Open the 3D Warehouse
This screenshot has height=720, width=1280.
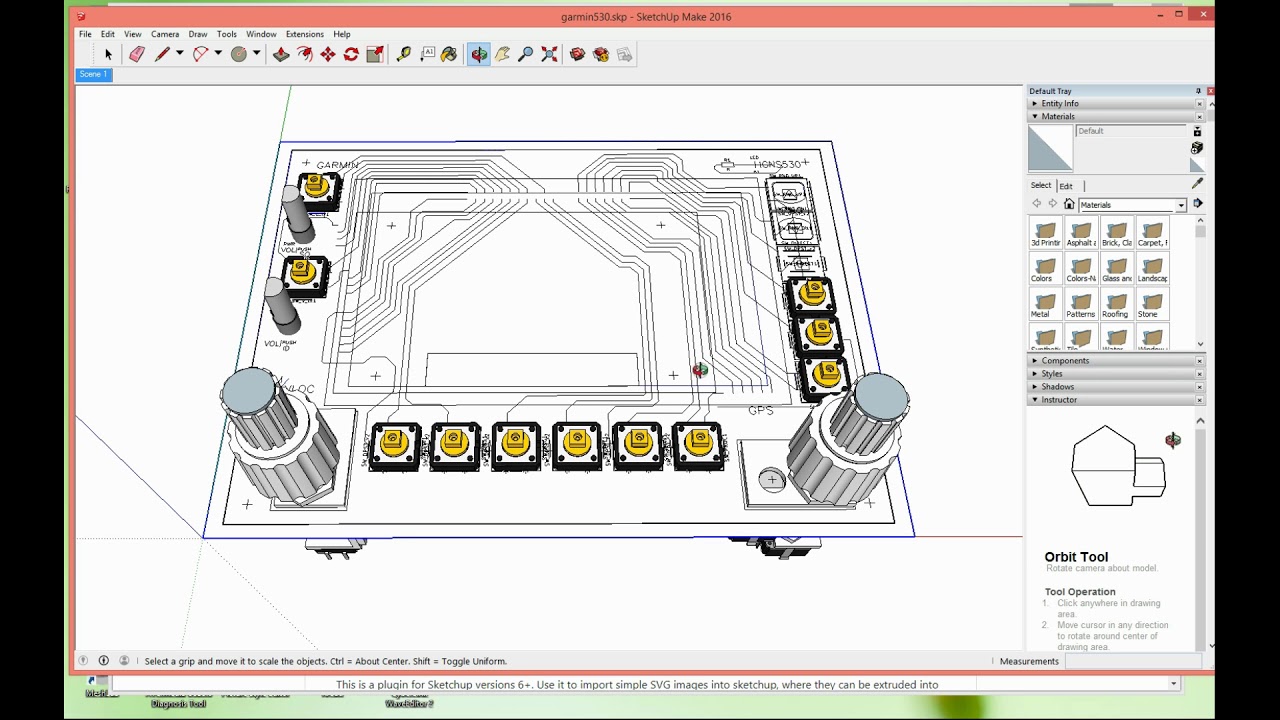tap(577, 54)
